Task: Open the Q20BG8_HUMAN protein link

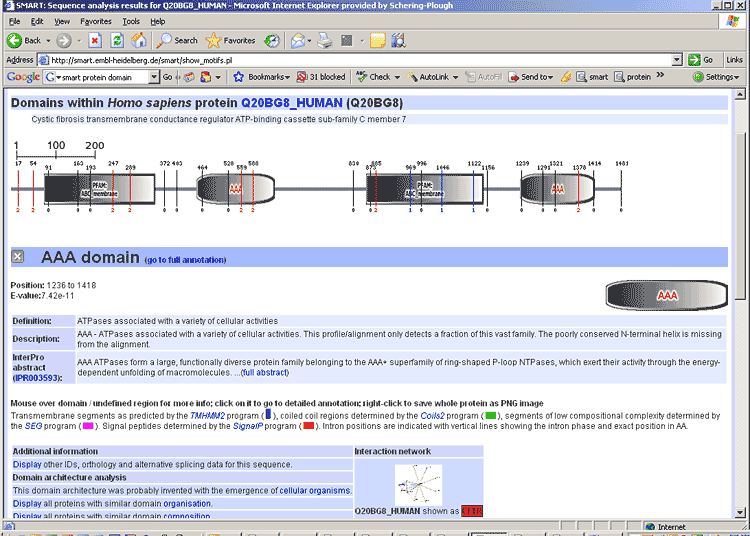Action: click(x=292, y=103)
